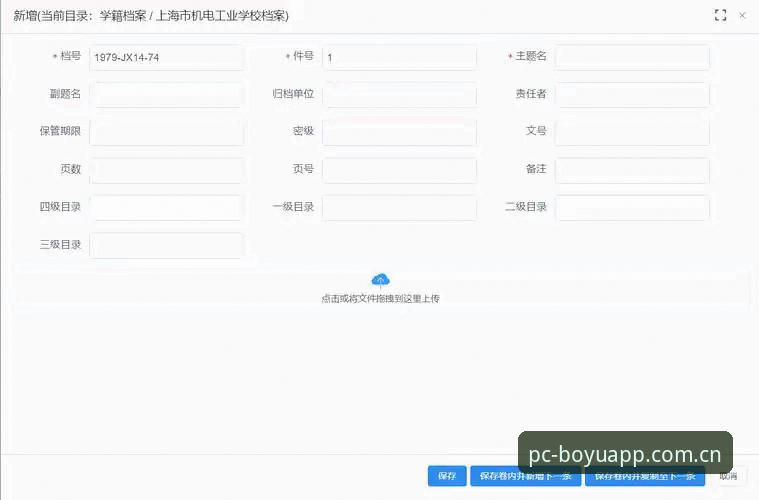Click the 一级目录 input box
759x500 pixels.
[399, 208]
